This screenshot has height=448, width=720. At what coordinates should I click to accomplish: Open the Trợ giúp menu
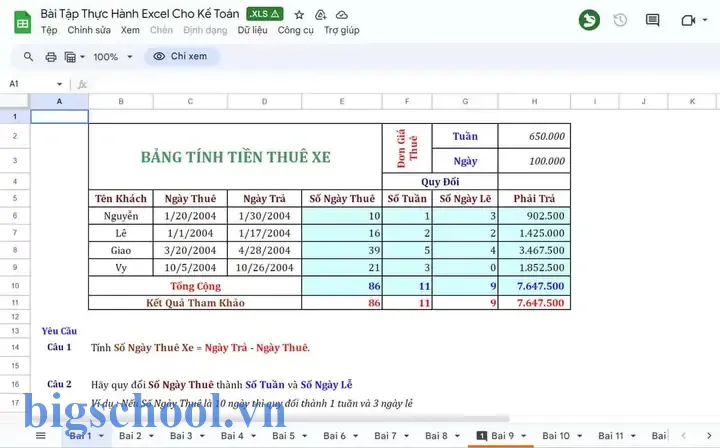coord(342,30)
